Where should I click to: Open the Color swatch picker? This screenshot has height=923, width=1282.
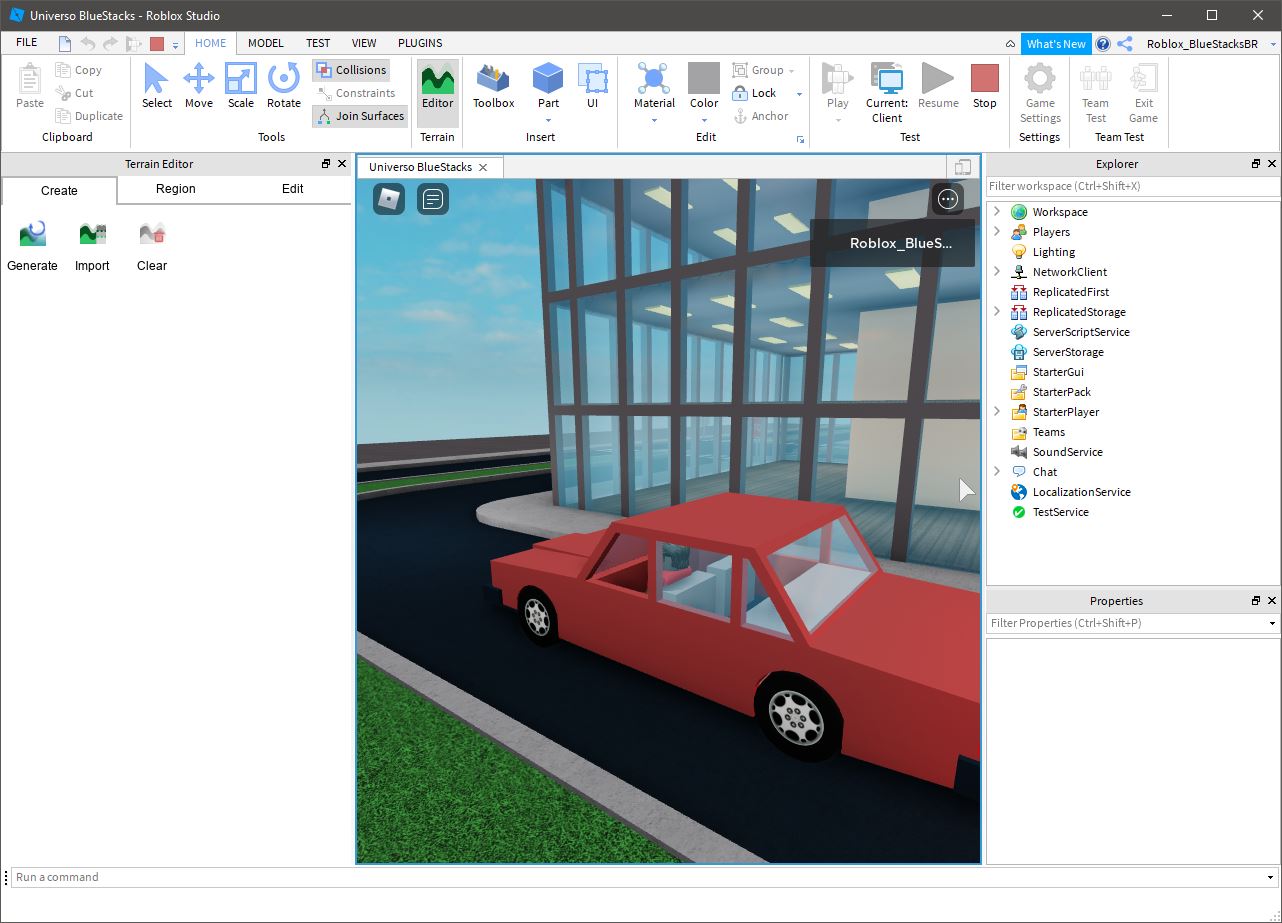click(704, 86)
